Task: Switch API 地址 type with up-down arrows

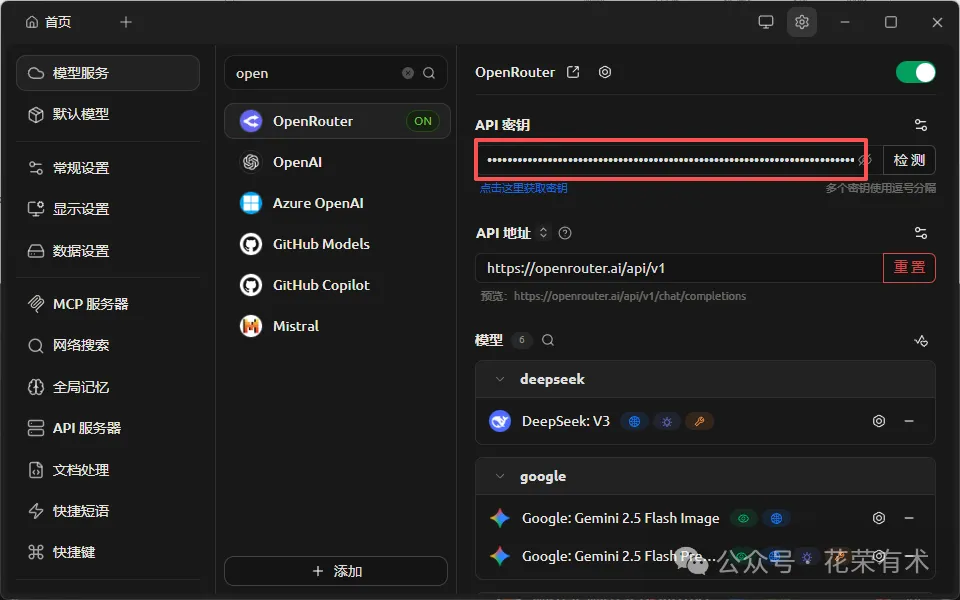Action: pos(543,233)
